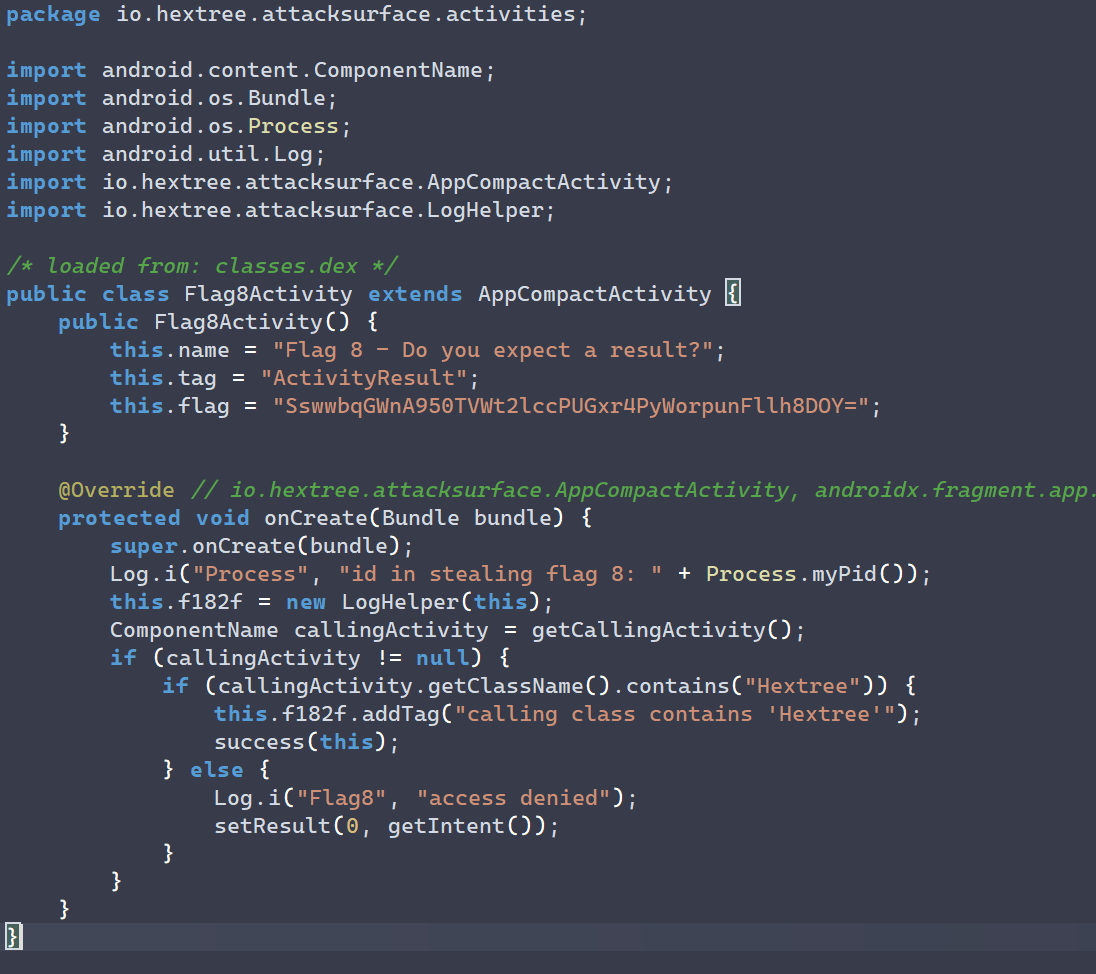Click Flag8Activity in the class declaration
The image size is (1096, 974).
pos(268,294)
